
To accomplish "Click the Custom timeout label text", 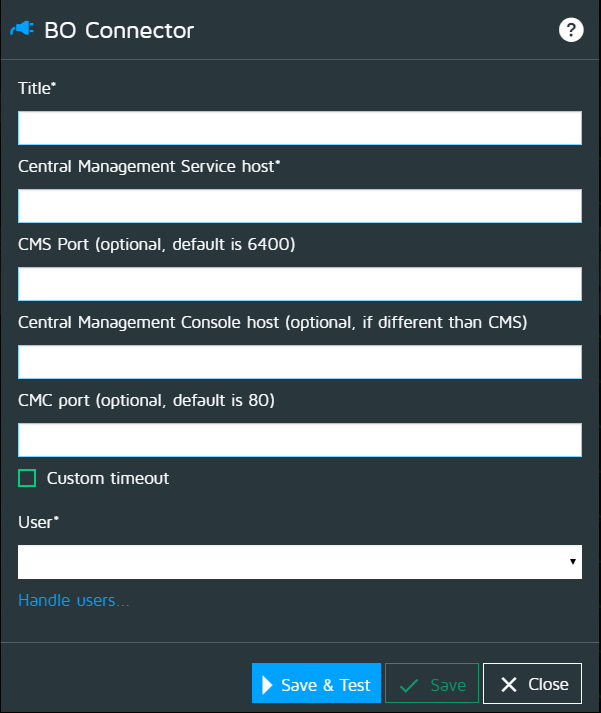I will [x=108, y=478].
